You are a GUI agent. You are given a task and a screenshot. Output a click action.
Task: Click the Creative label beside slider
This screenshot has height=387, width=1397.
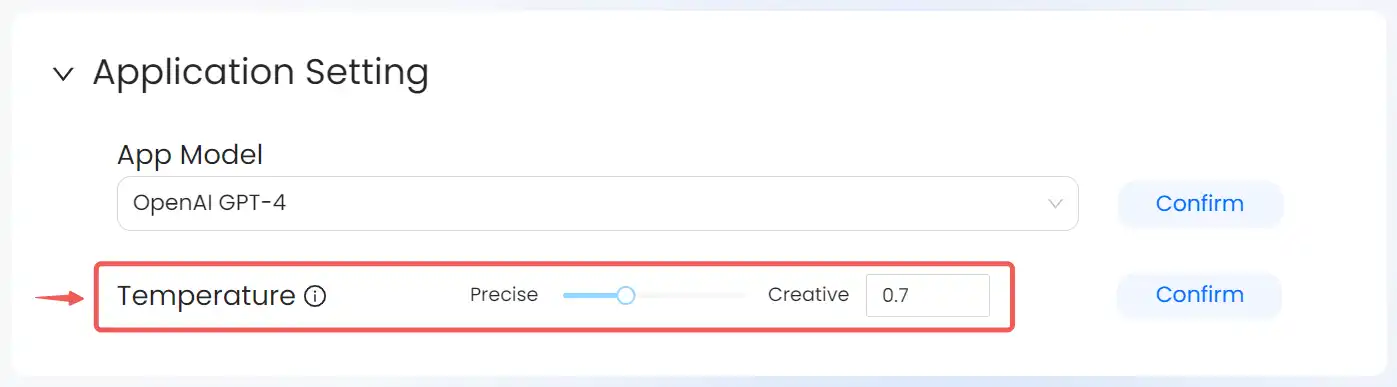pos(808,295)
